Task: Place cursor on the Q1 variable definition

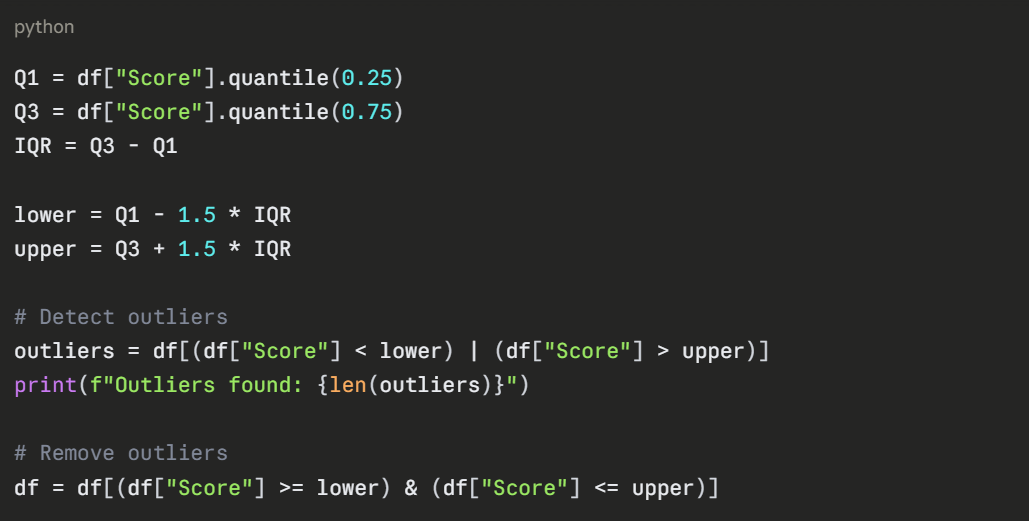Action: tap(26, 78)
